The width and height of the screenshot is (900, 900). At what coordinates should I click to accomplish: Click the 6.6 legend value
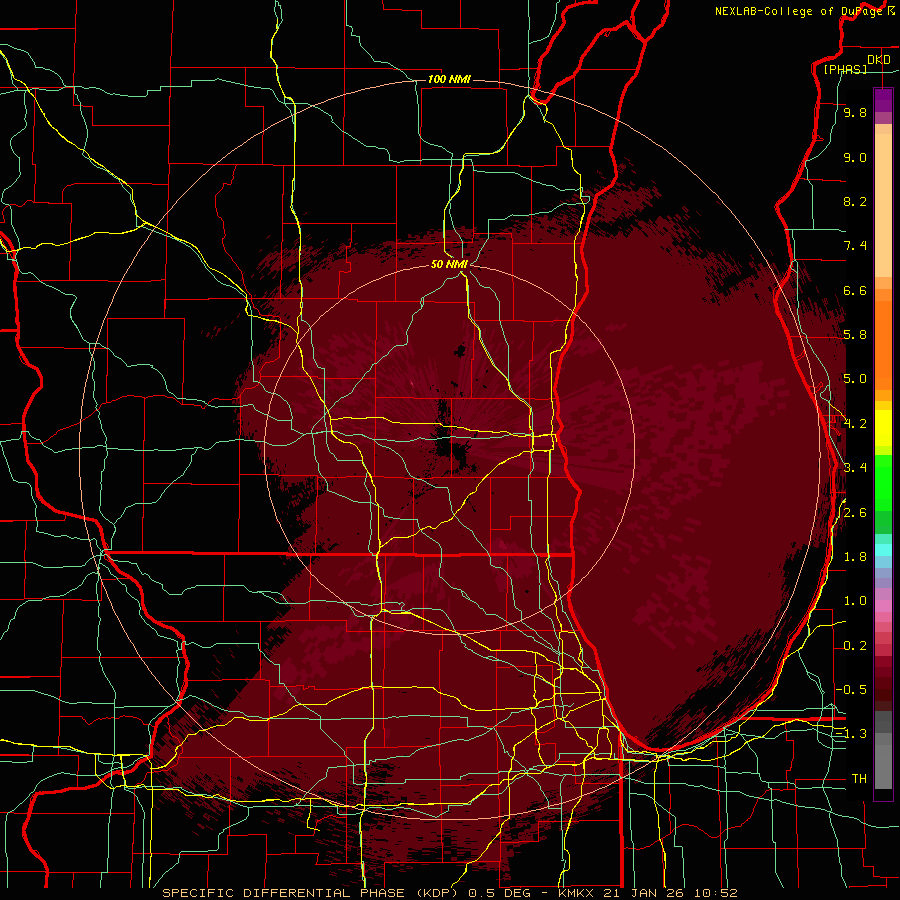click(855, 290)
